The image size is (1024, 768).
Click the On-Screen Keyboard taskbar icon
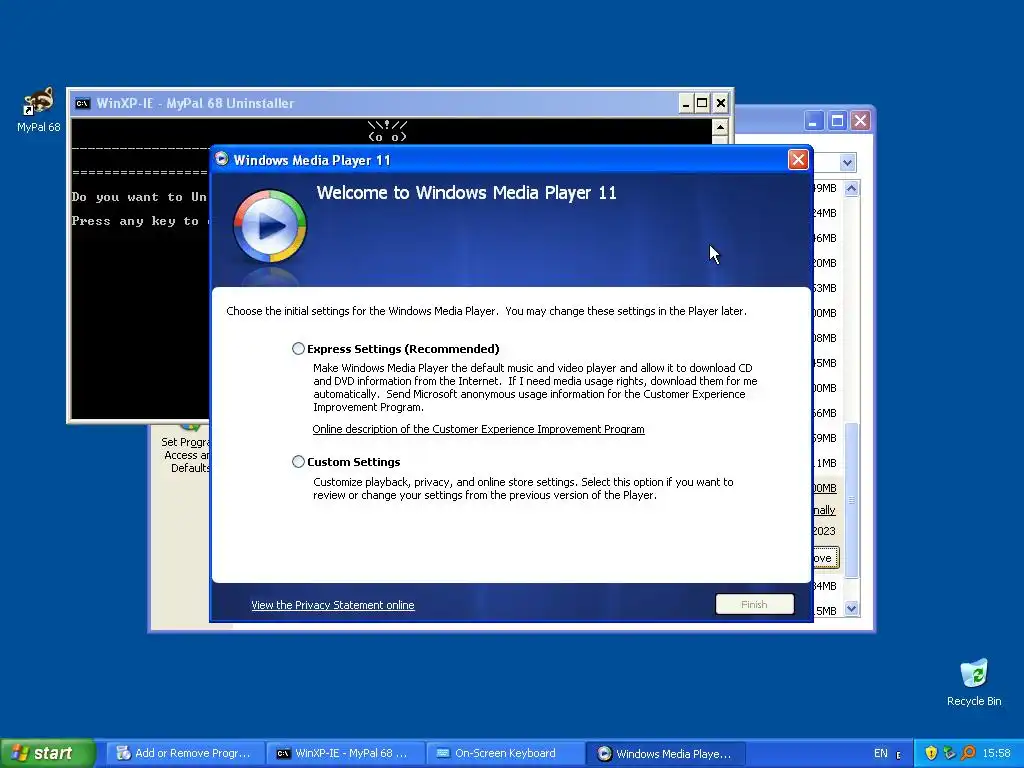(443, 753)
